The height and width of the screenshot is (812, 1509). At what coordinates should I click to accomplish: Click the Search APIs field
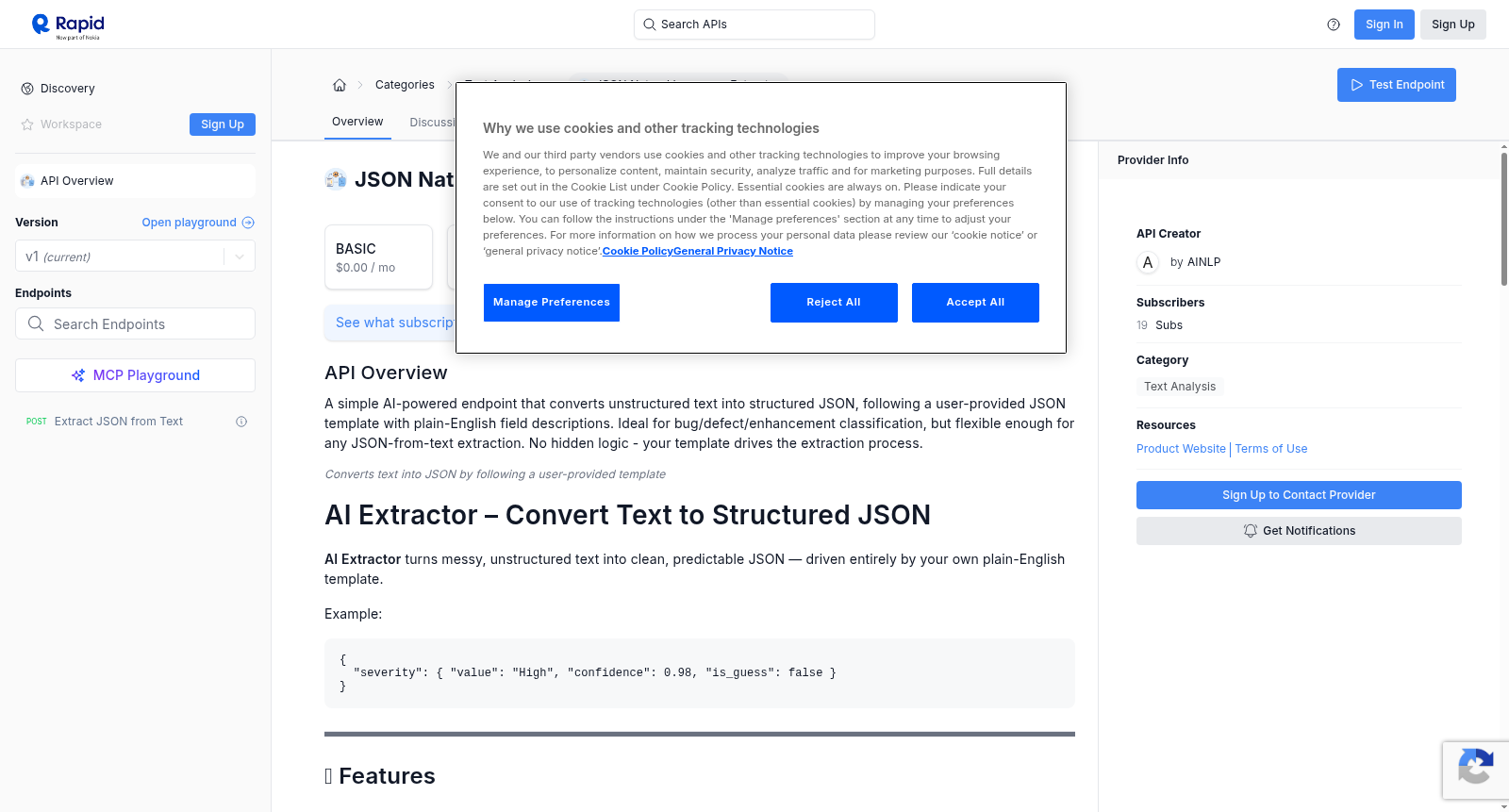[754, 25]
